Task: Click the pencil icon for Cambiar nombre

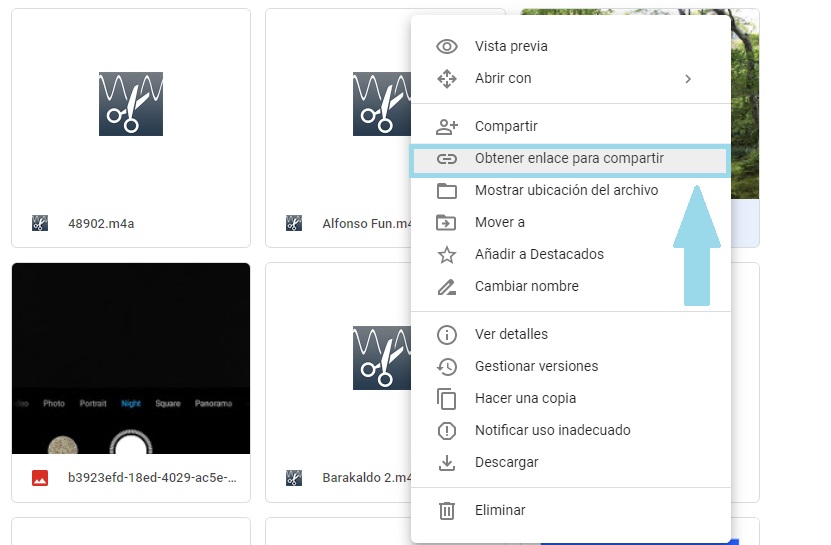Action: pos(447,287)
